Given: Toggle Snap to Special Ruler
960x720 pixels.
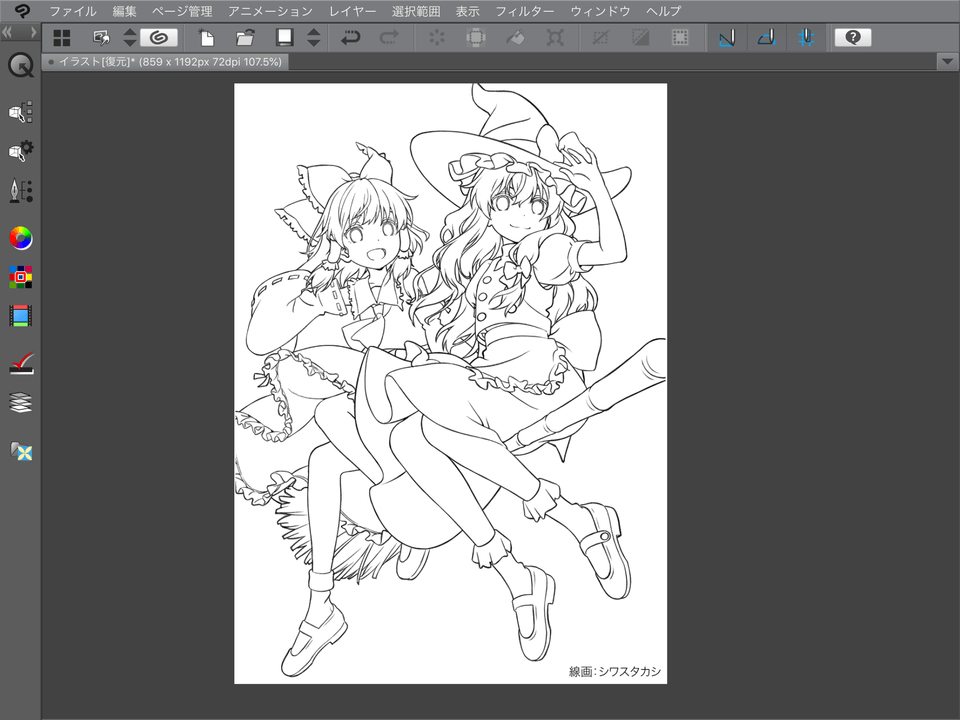Looking at the screenshot, I should coord(765,37).
